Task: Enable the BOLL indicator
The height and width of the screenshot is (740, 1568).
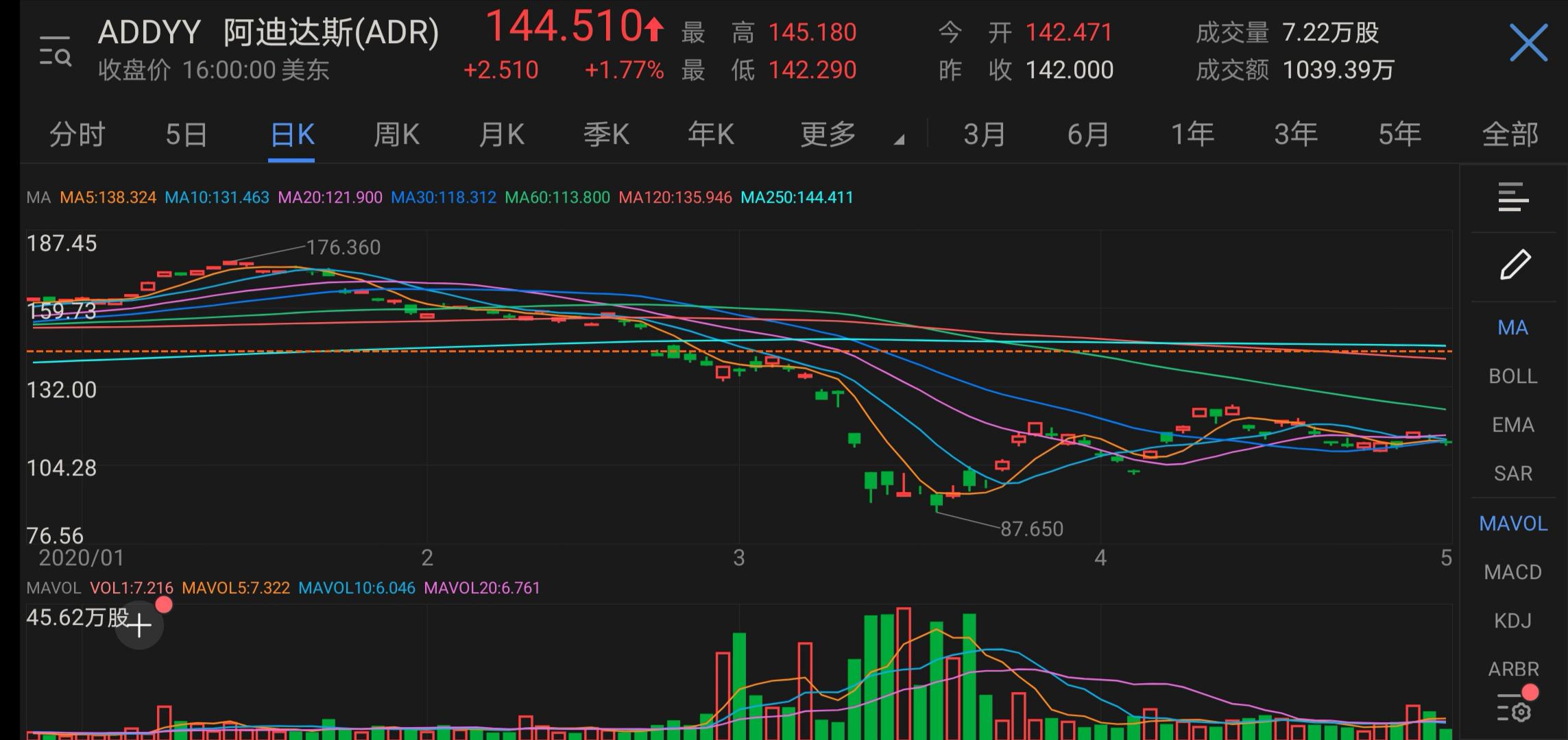Action: click(1513, 376)
